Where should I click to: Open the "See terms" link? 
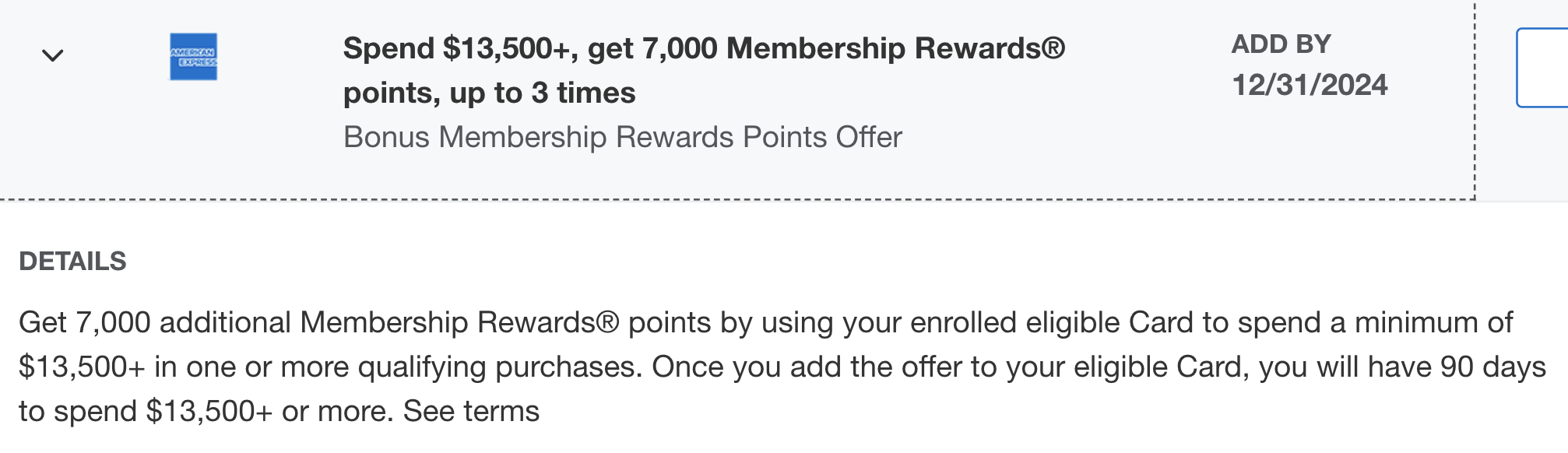click(471, 411)
